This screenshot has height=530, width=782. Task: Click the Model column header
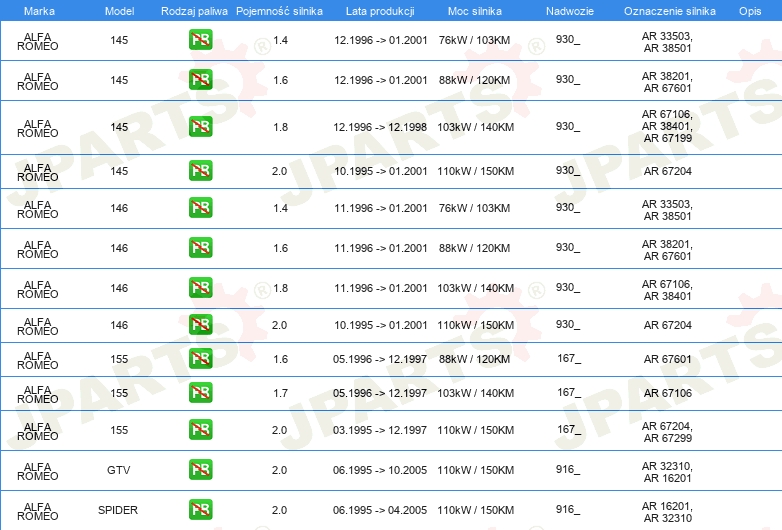coord(119,11)
